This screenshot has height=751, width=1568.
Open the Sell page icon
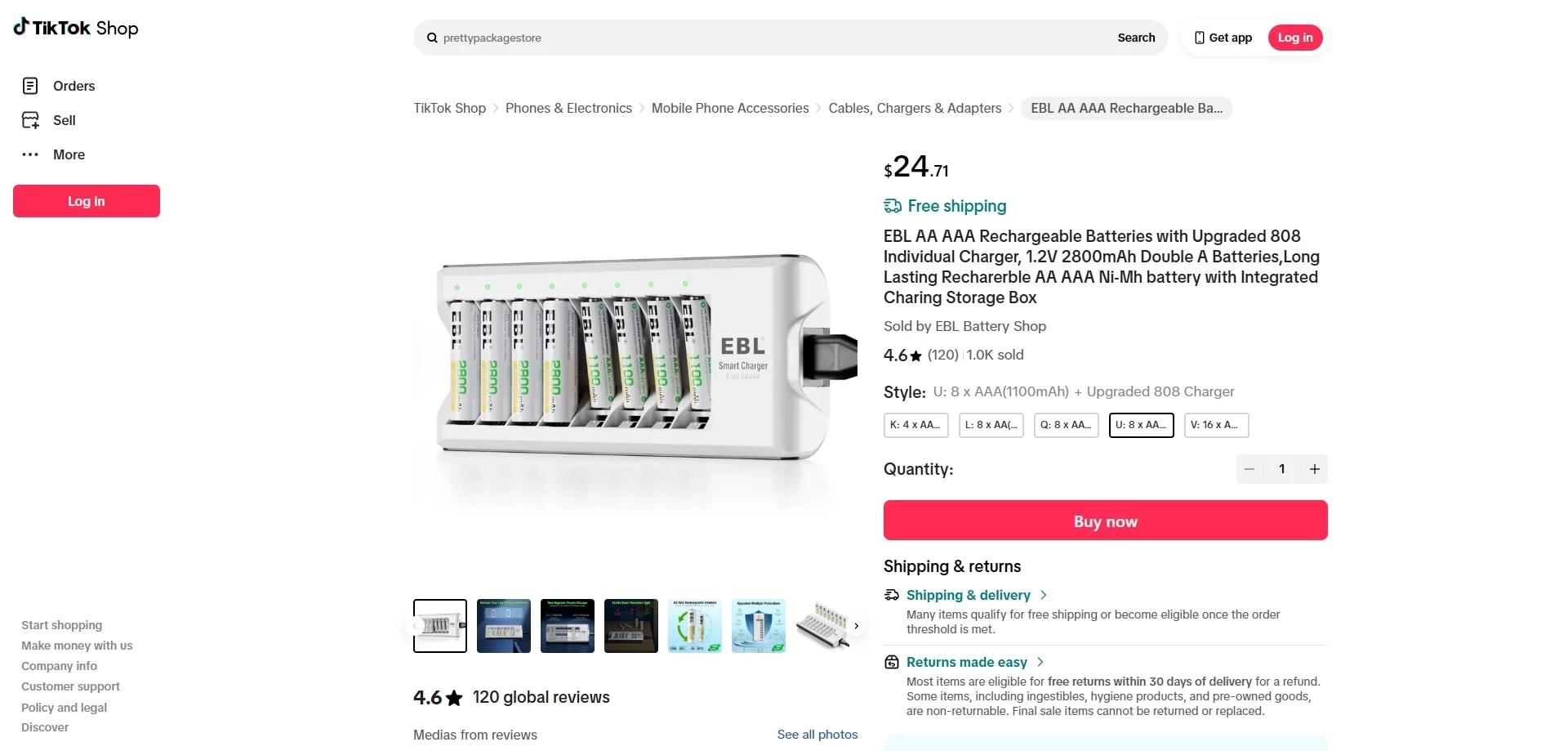coord(30,120)
